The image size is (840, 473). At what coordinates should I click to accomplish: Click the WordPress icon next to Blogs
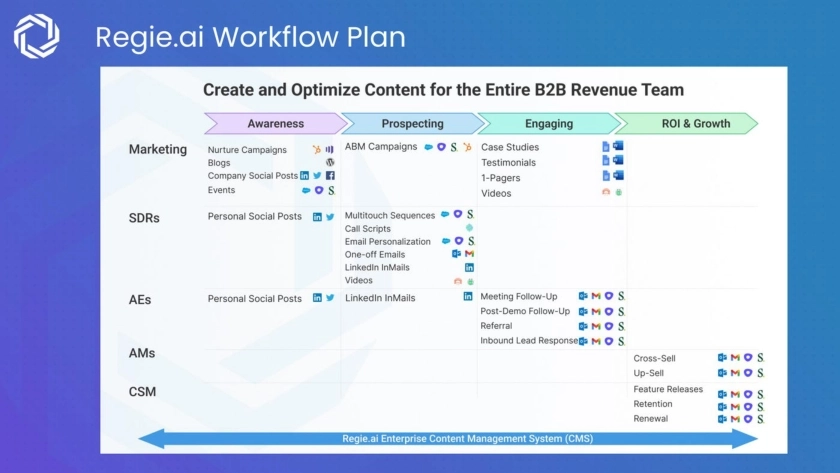click(x=330, y=162)
